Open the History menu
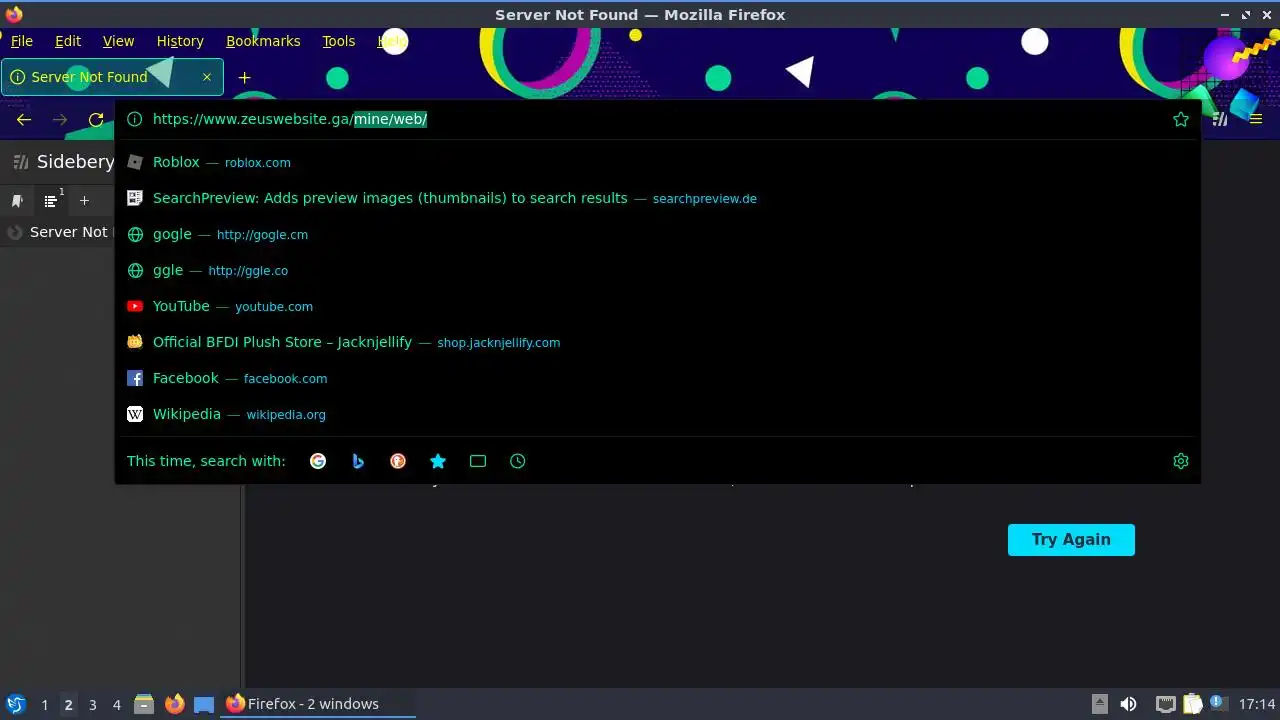1280x720 pixels. [x=180, y=41]
